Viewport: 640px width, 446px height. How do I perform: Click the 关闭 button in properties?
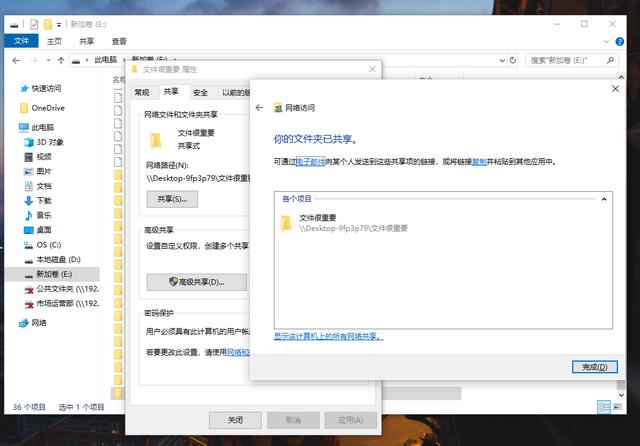[235, 420]
